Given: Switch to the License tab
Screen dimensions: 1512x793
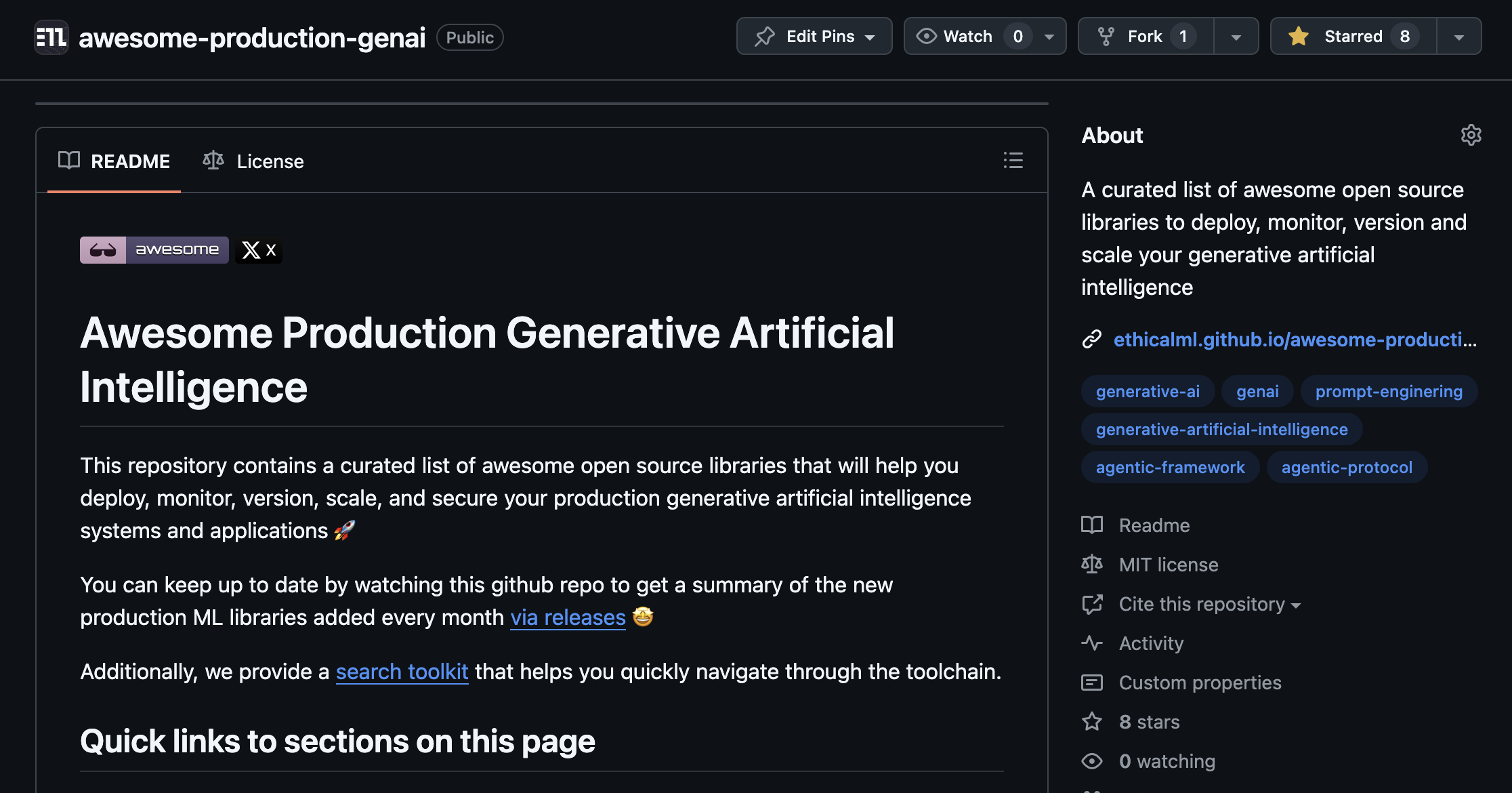Looking at the screenshot, I should click(x=270, y=161).
